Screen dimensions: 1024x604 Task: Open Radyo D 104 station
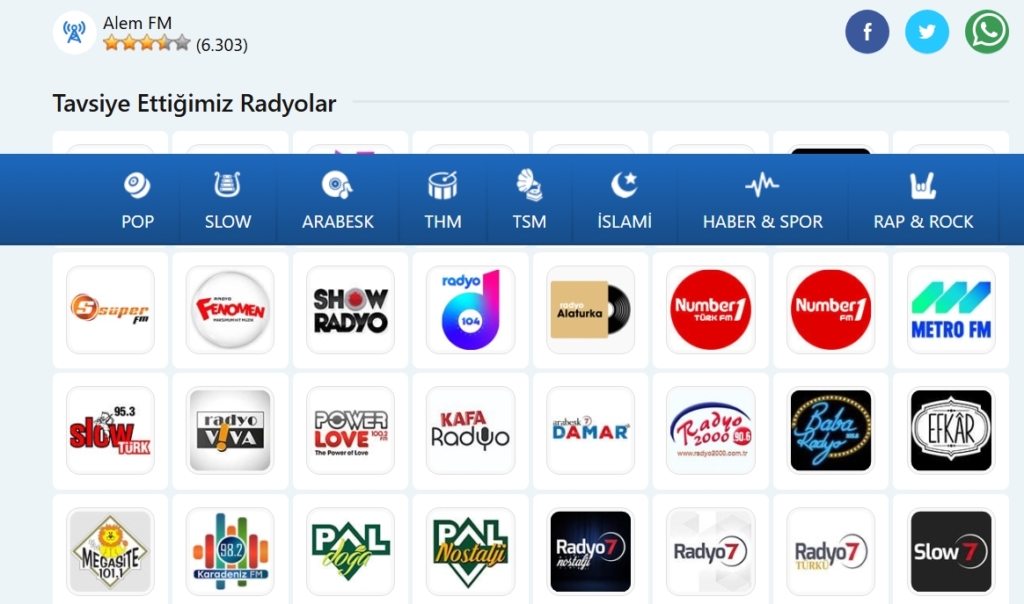pyautogui.click(x=470, y=310)
